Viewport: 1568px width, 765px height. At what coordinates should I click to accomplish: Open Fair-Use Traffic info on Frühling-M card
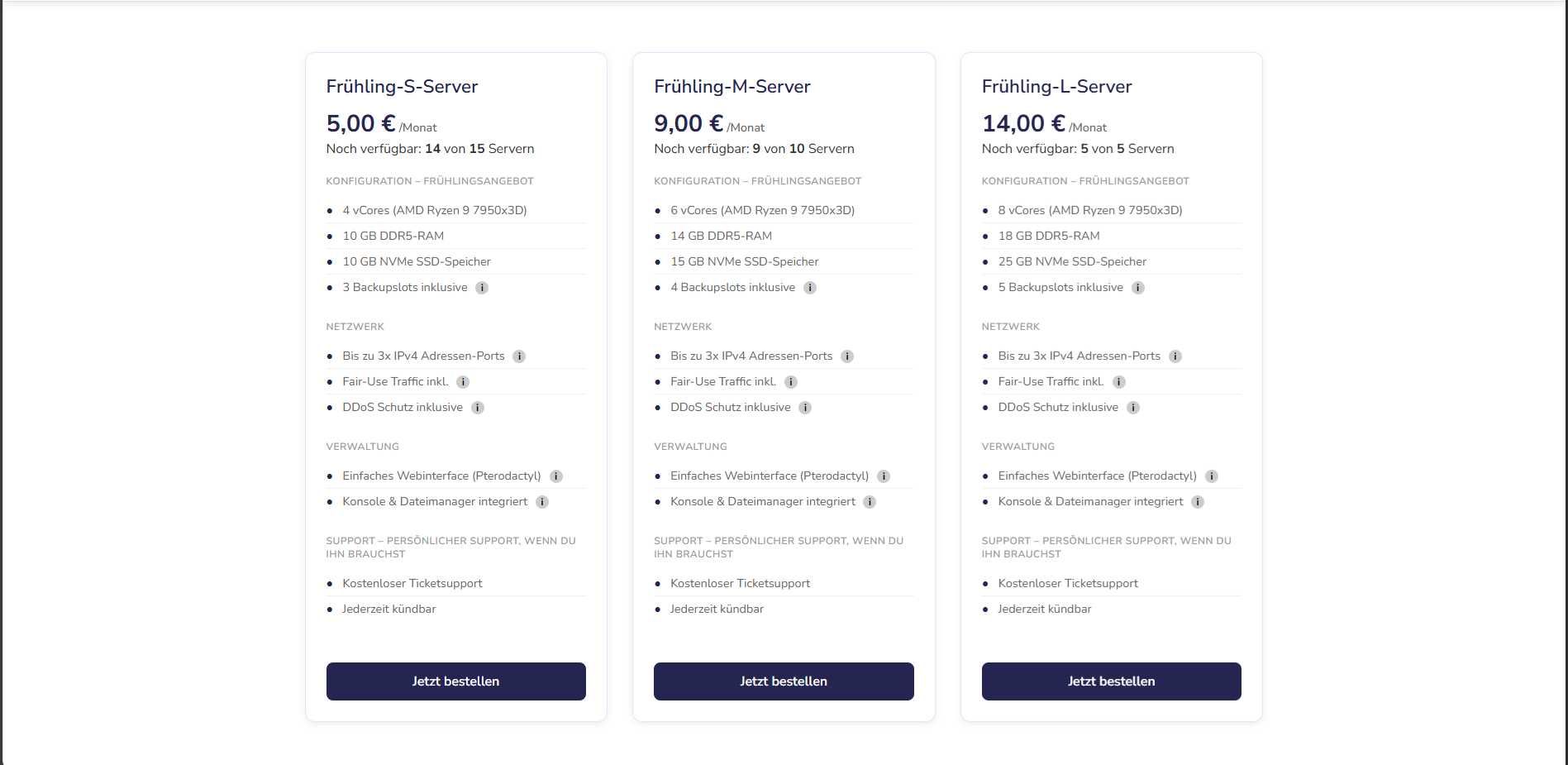(x=791, y=381)
